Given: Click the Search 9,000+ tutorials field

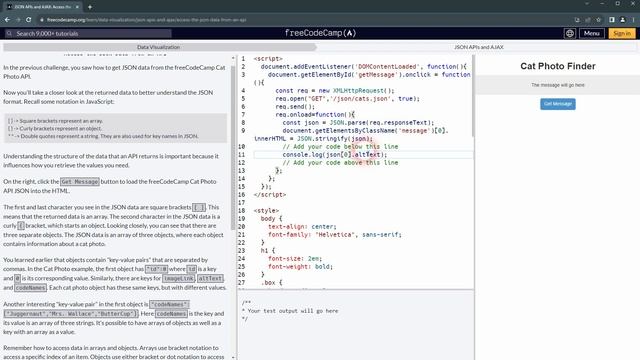Looking at the screenshot, I should 88,33.
